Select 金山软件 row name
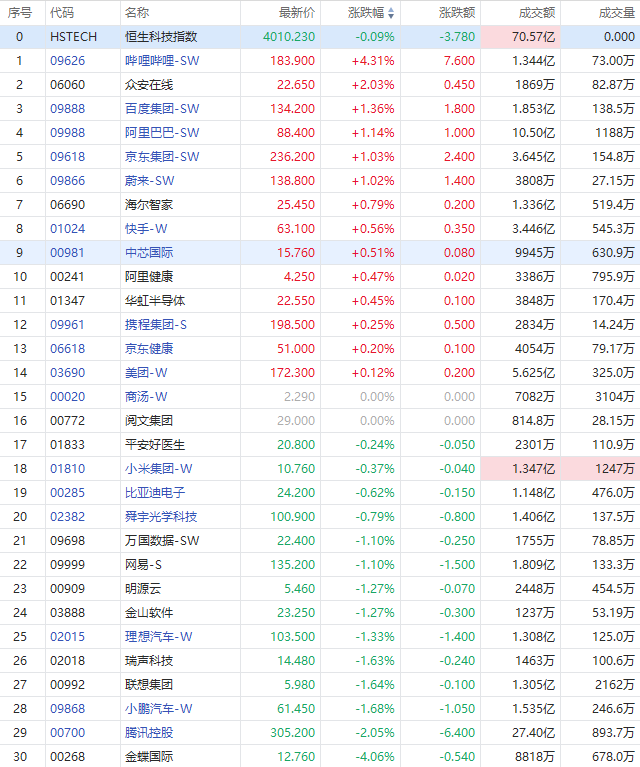640x767 pixels. 149,612
